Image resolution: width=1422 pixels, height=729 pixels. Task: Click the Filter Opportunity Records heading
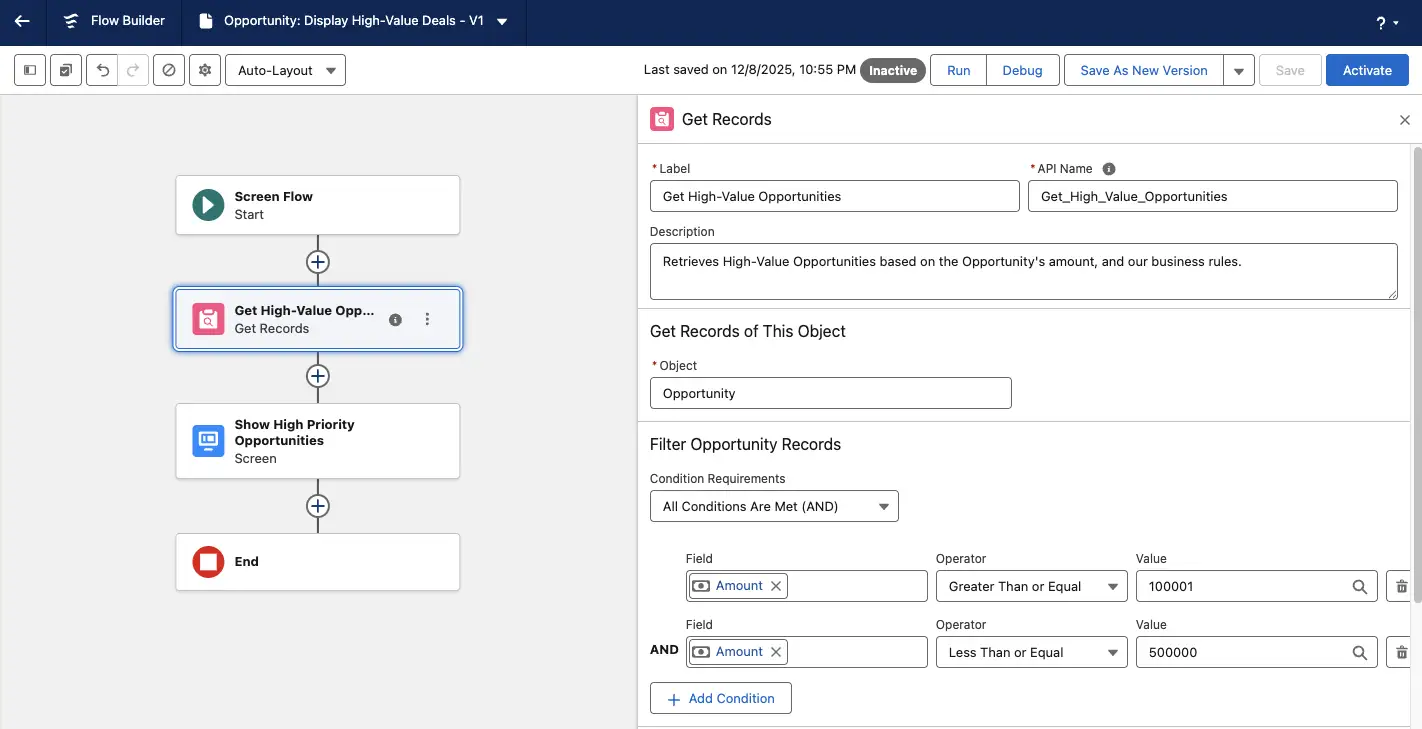(x=745, y=444)
